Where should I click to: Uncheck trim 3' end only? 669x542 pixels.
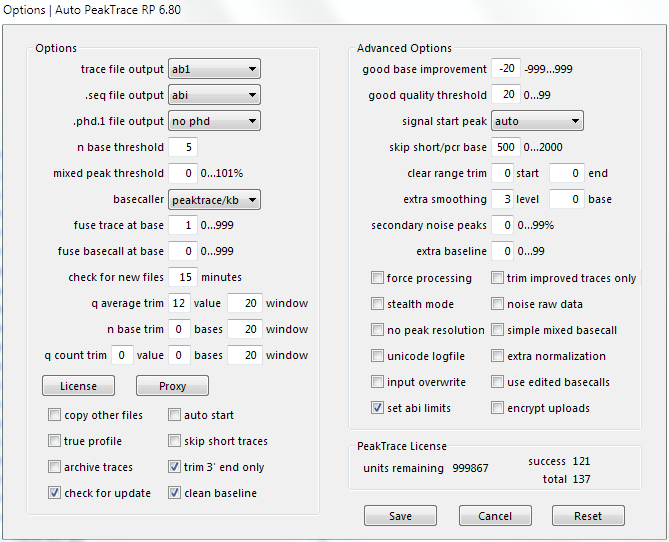point(174,467)
